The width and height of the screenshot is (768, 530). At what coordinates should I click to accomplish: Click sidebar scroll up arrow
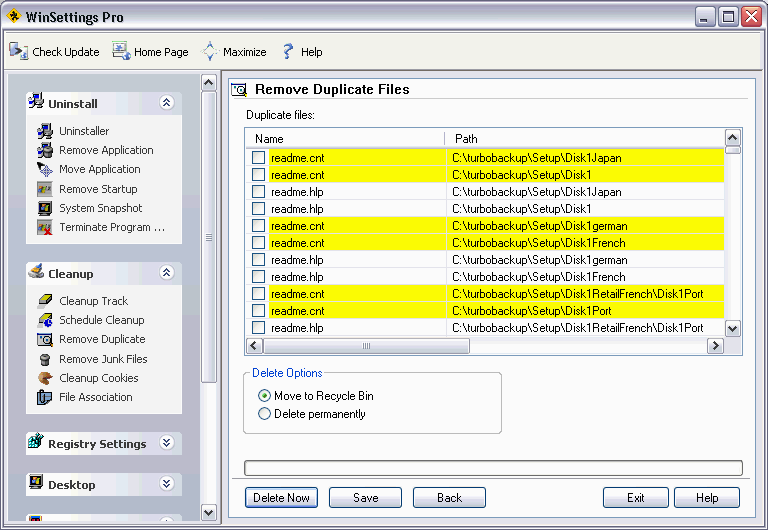tap(209, 82)
